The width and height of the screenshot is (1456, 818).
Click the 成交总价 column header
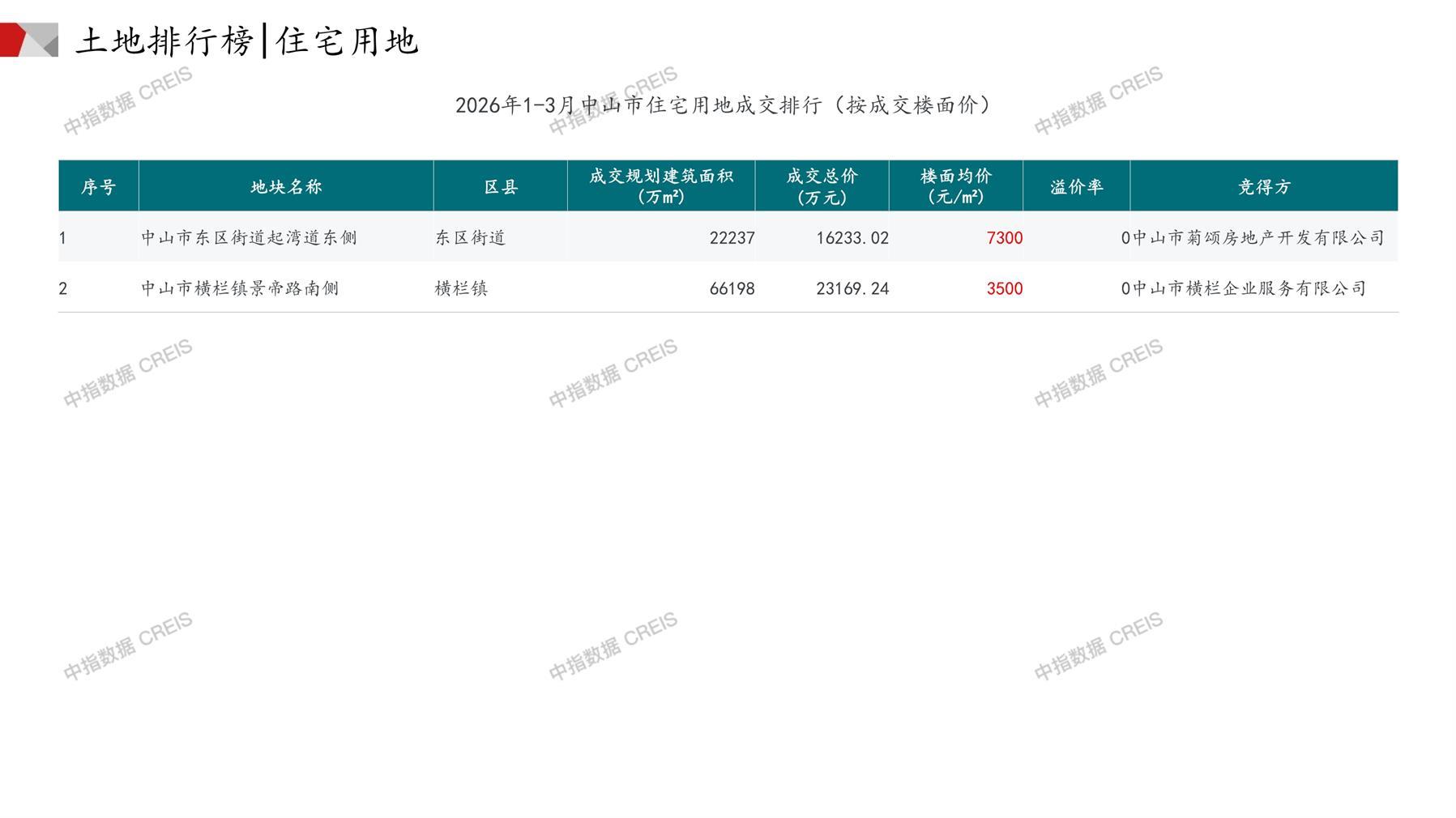click(822, 186)
